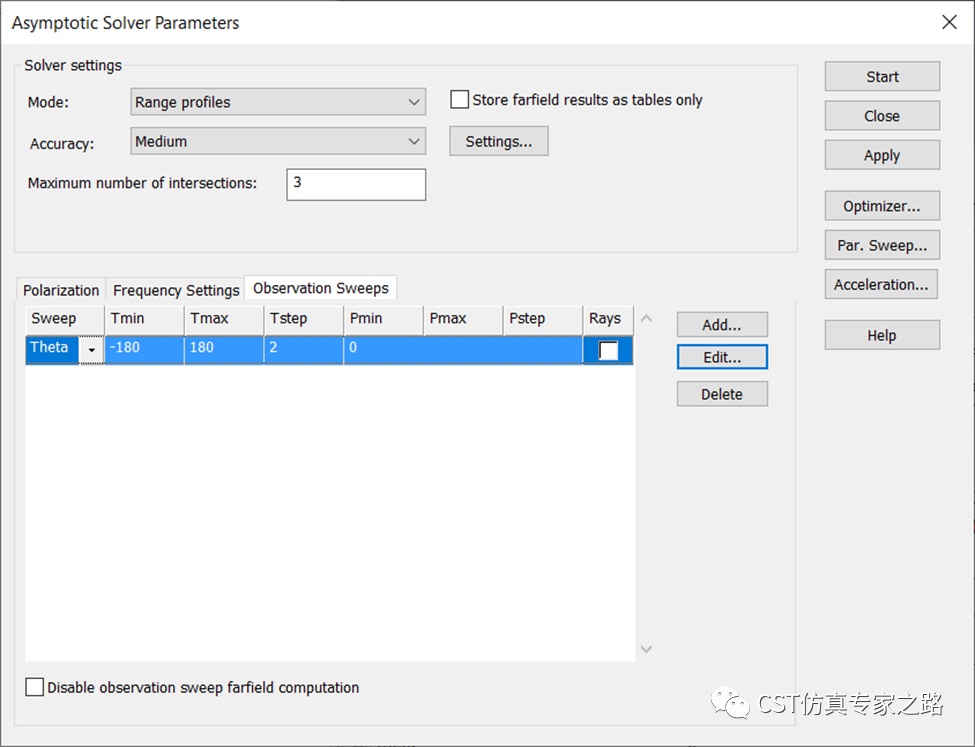Add a new observation sweep
The width and height of the screenshot is (975, 747).
pos(722,325)
